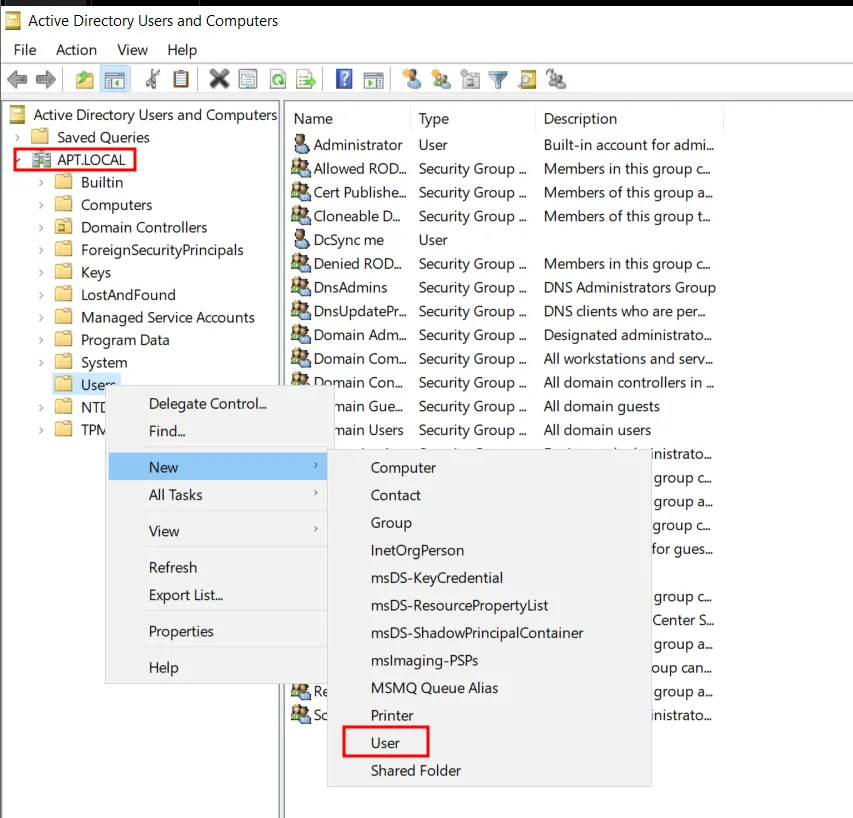
Task: Expand the Managed Service Accounts node
Action: [x=41, y=318]
